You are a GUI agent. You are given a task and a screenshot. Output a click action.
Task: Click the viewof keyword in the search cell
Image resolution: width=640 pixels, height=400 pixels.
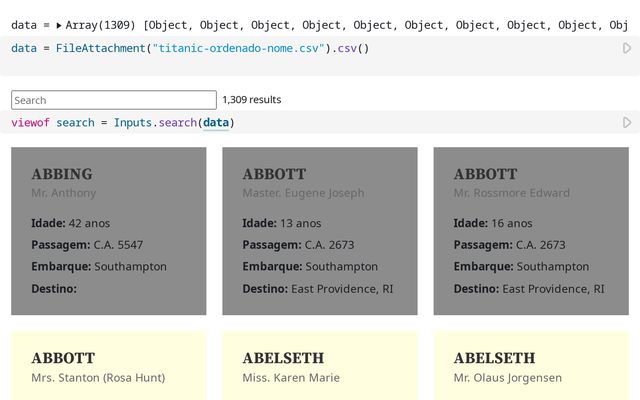click(31, 123)
